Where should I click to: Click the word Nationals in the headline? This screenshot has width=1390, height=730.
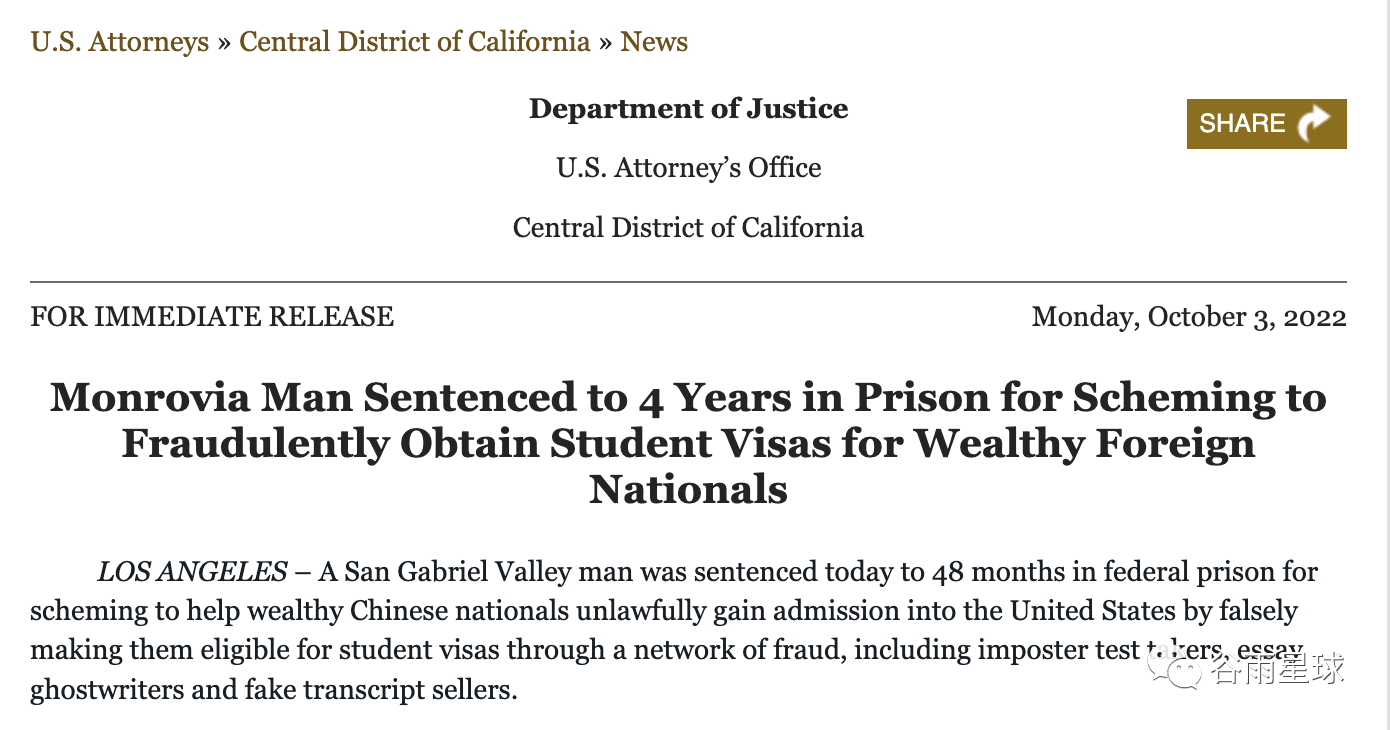pyautogui.click(x=688, y=490)
